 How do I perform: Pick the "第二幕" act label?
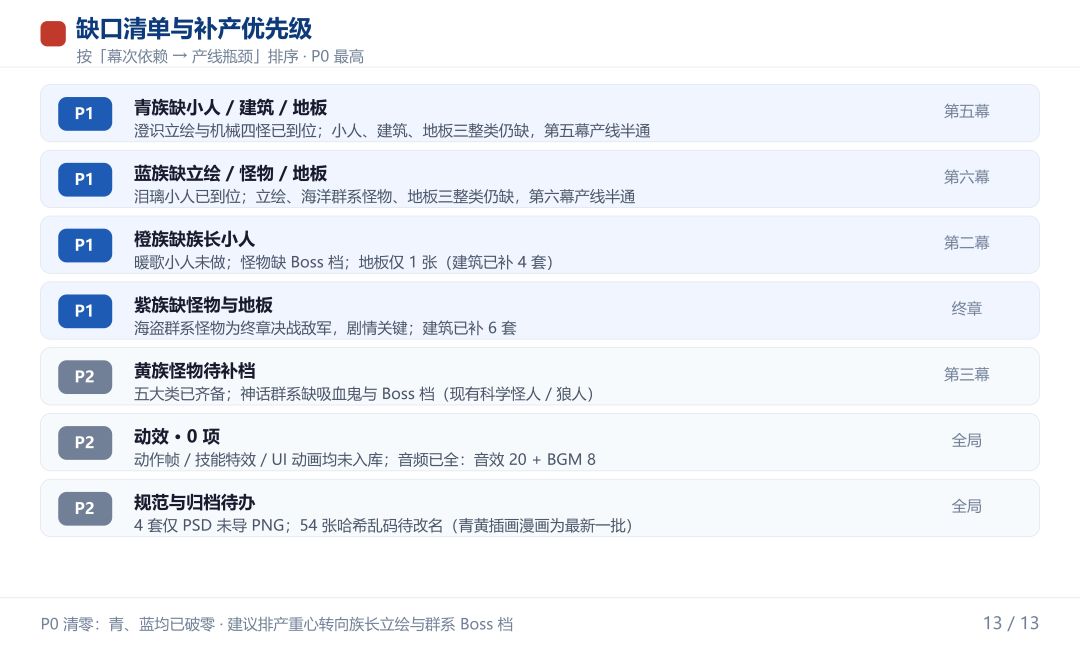966,243
